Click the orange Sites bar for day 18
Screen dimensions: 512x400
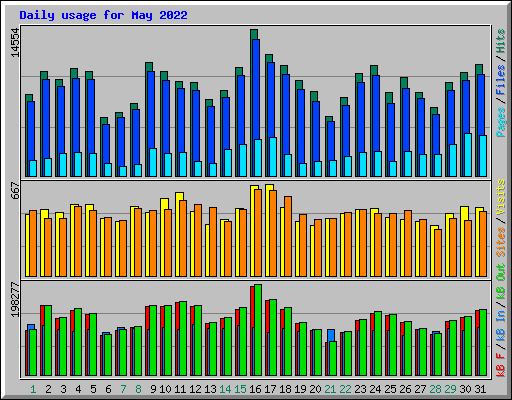coord(288,236)
